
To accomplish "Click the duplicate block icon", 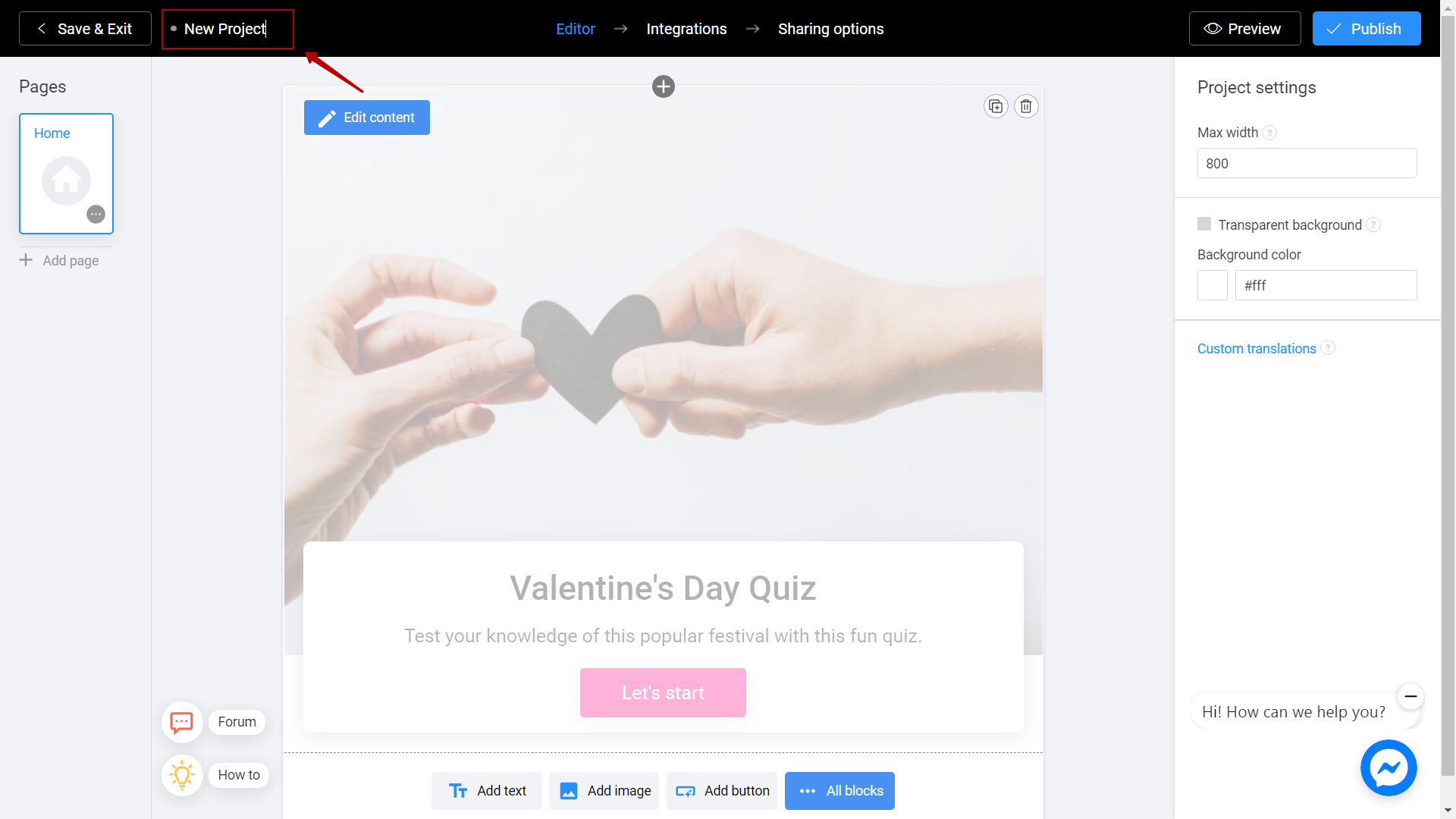I will click(x=996, y=106).
